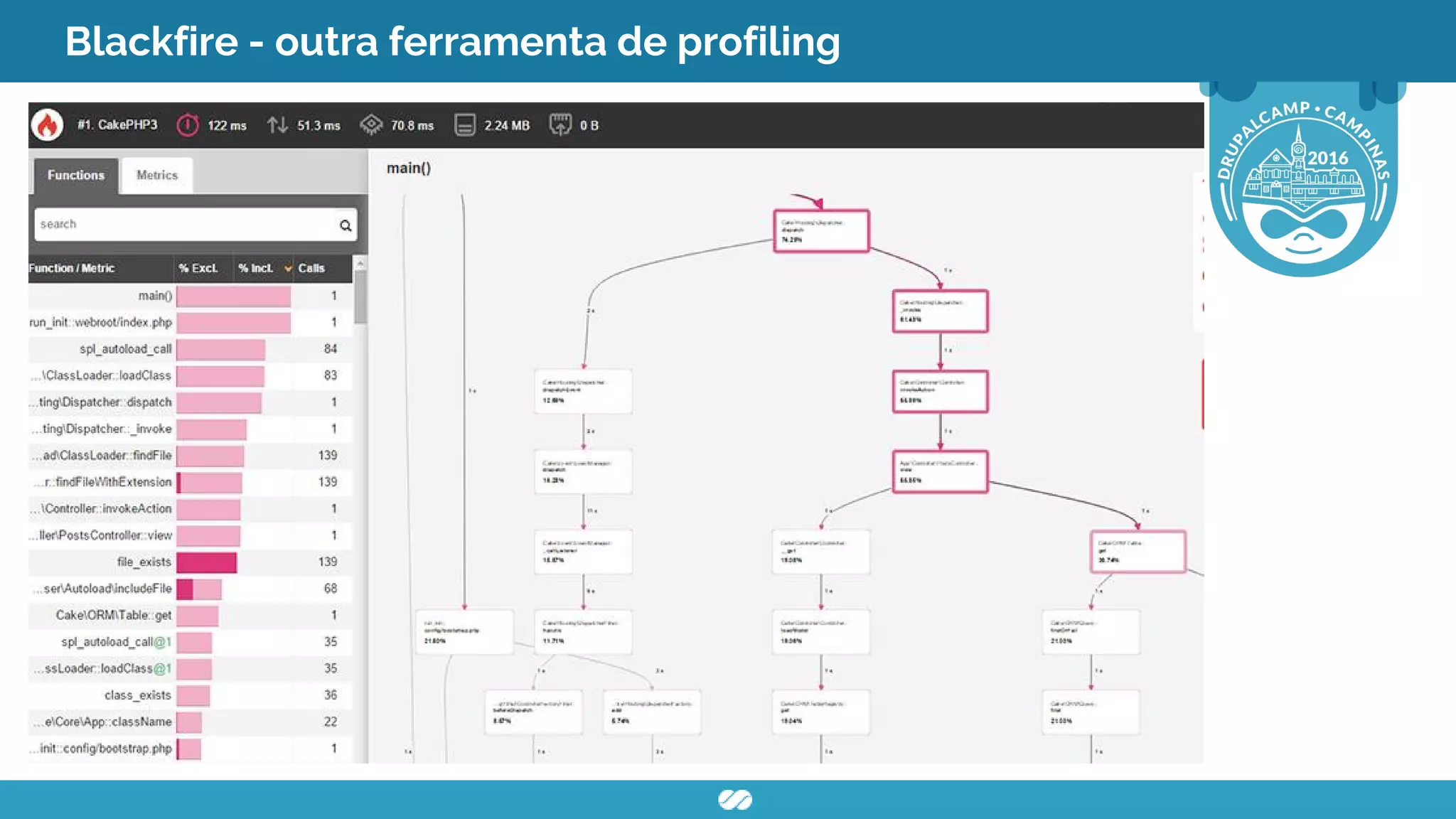
Task: Select the main() function row
Action: (x=191, y=296)
